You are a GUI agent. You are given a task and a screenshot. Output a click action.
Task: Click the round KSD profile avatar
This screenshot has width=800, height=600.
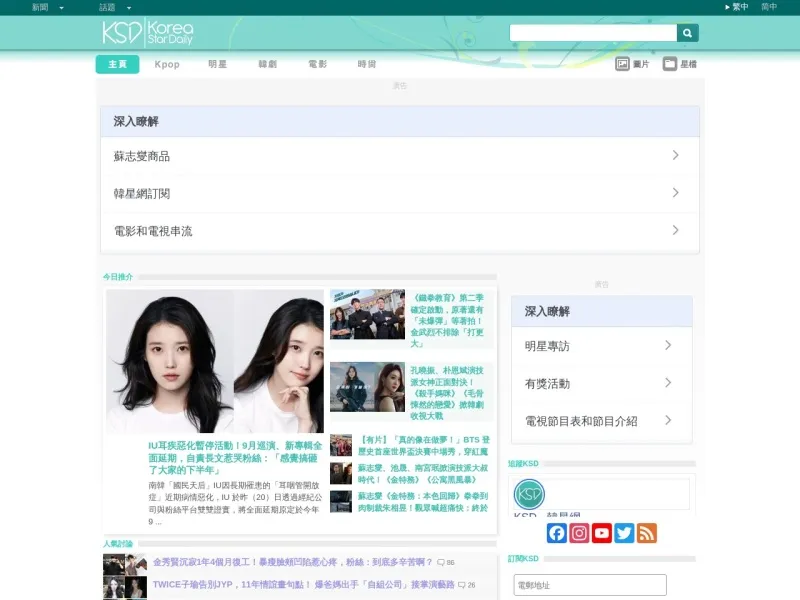529,494
